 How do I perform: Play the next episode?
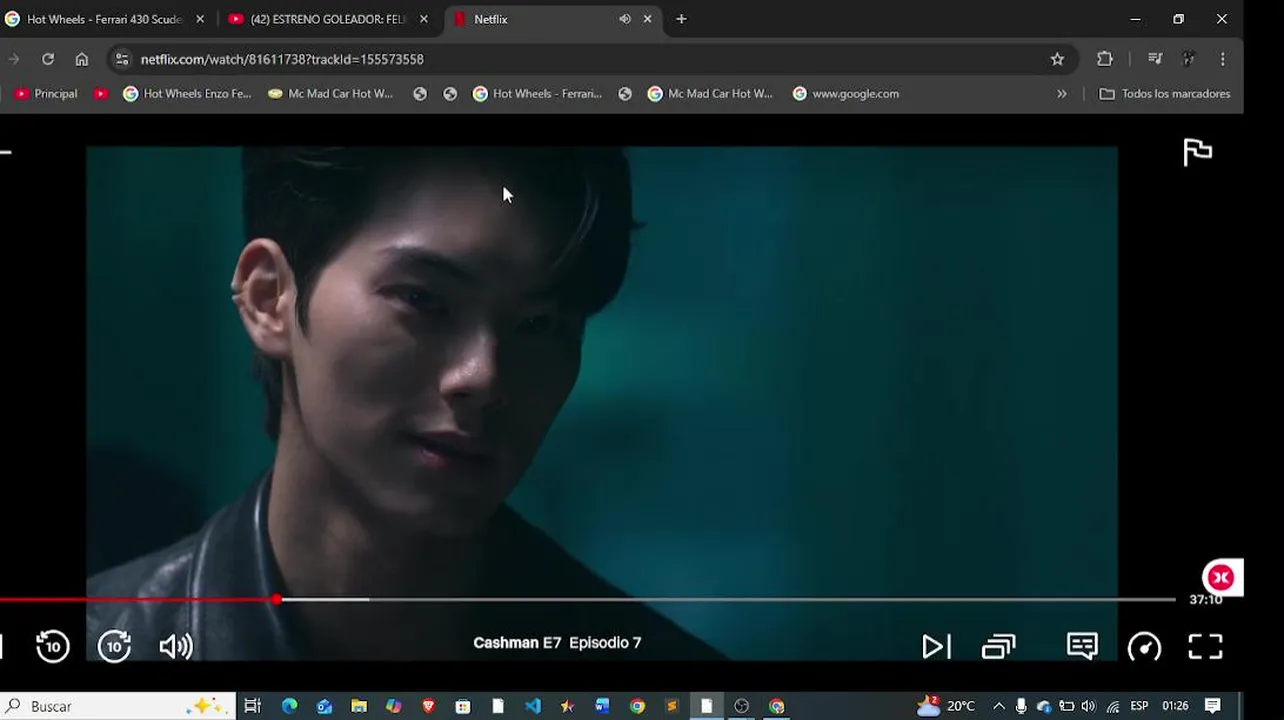click(936, 647)
